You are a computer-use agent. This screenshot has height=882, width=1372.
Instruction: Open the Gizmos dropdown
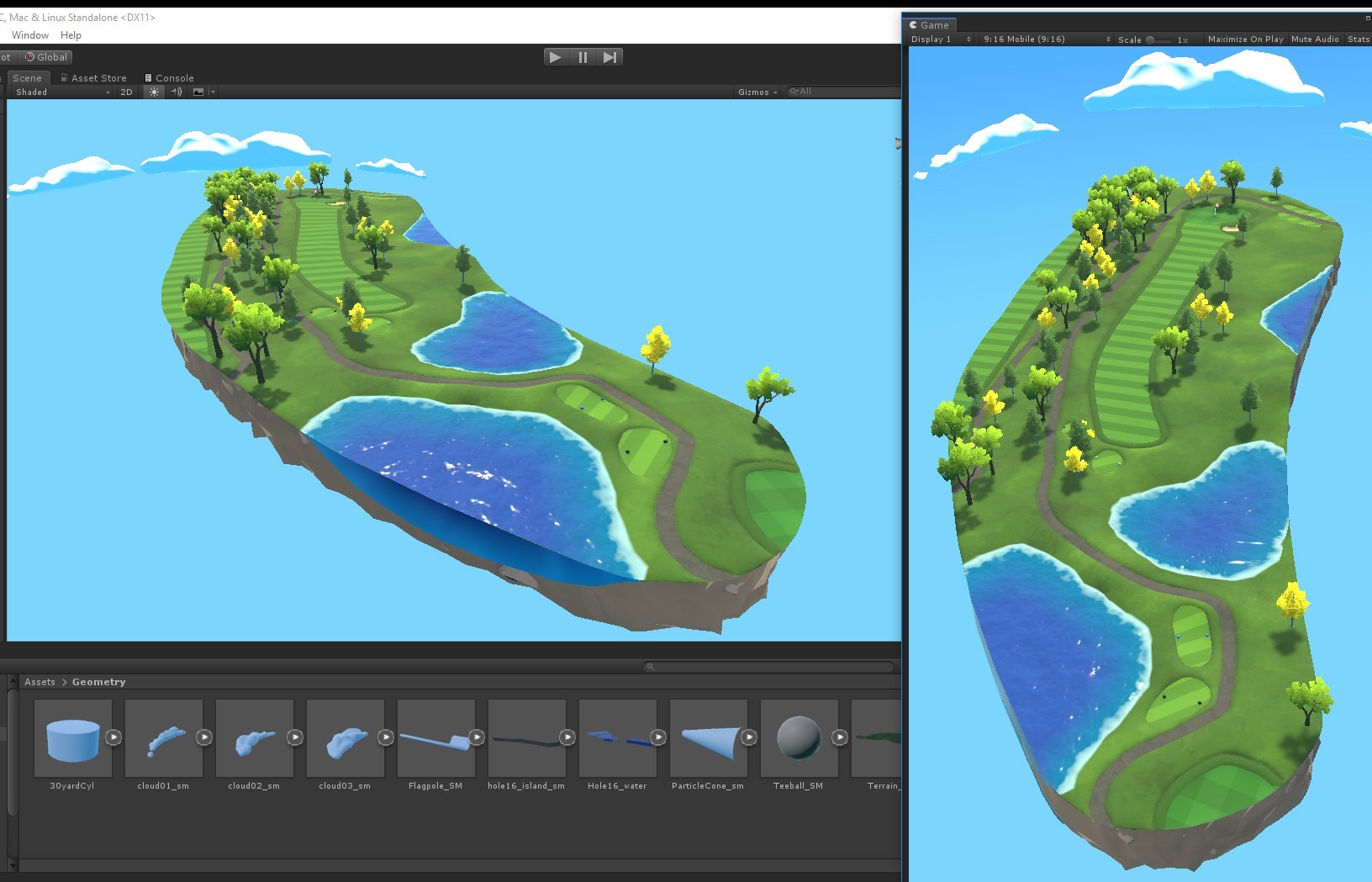click(x=757, y=92)
